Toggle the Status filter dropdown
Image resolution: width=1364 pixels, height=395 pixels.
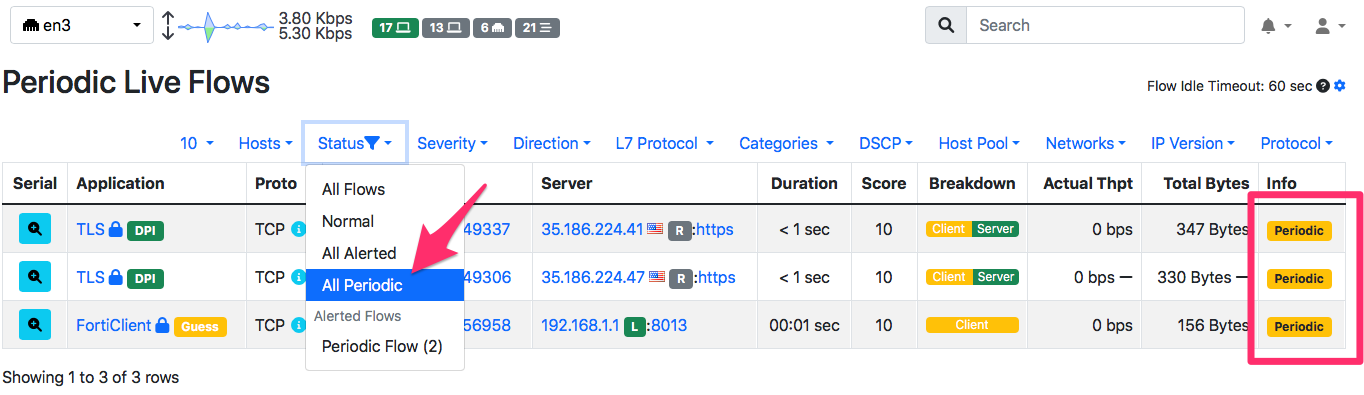[x=355, y=143]
